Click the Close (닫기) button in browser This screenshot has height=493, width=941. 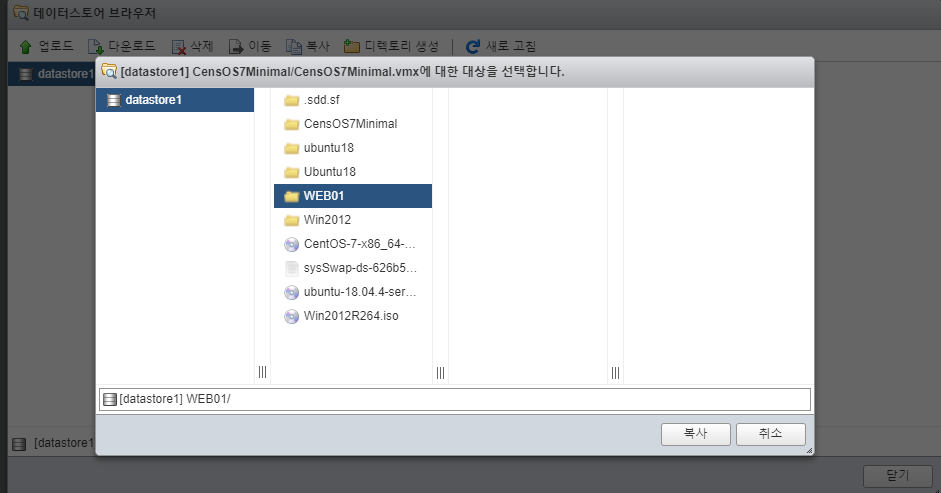pos(898,476)
